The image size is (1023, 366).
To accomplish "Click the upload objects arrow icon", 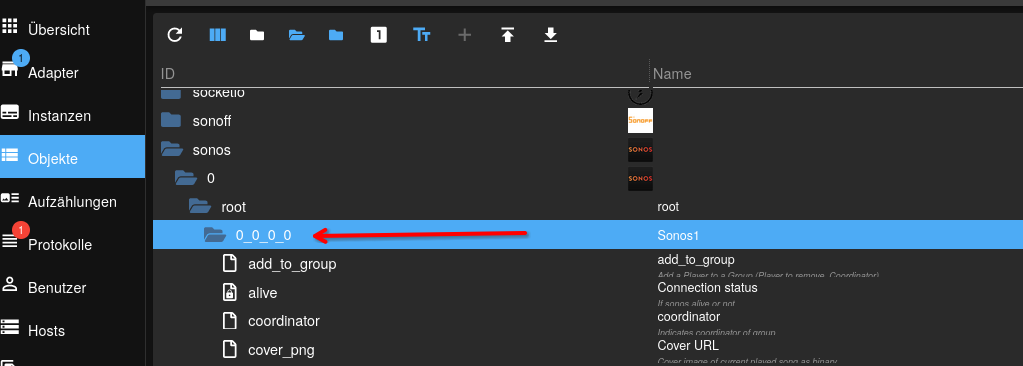I will pos(508,35).
